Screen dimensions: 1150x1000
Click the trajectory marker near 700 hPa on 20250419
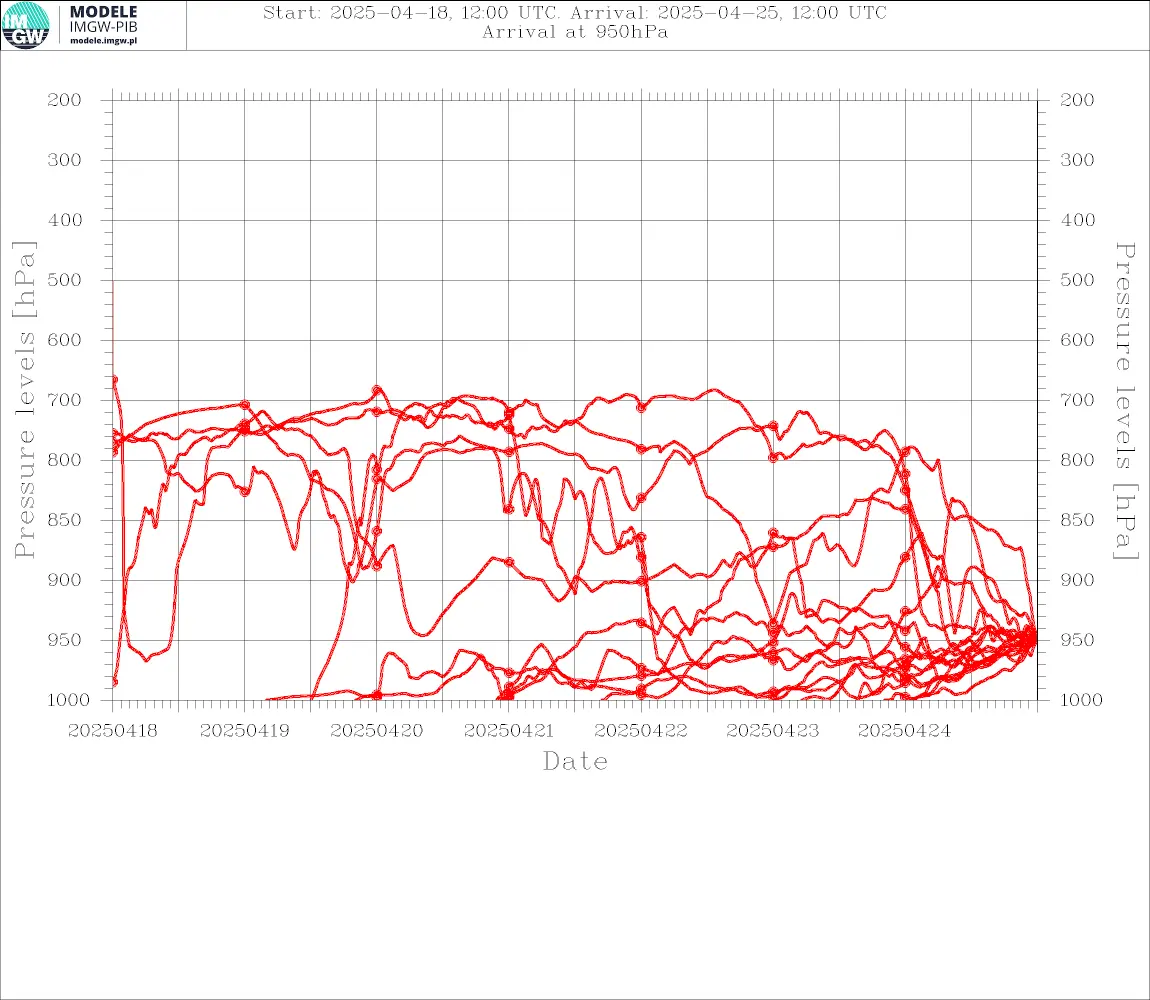pos(245,405)
